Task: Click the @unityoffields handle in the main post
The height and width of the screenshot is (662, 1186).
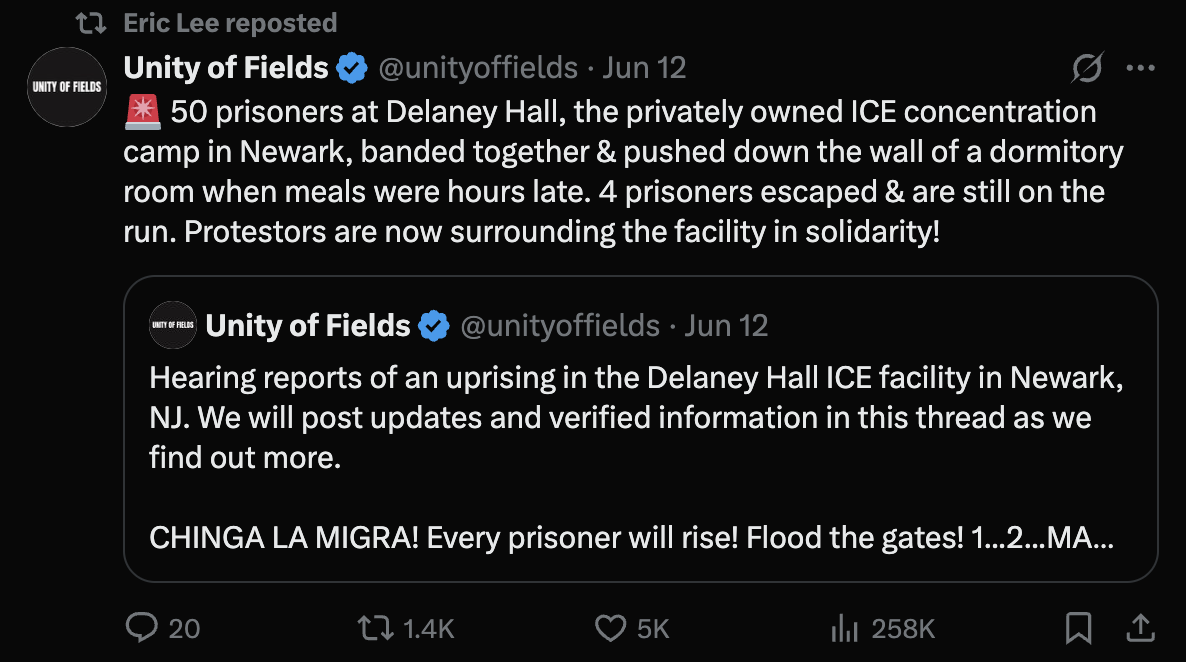Action: point(478,68)
